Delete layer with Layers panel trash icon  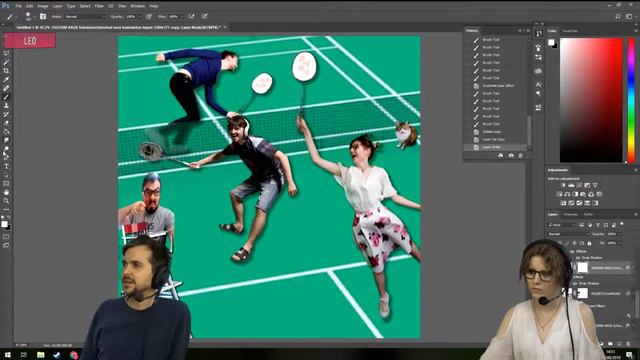(x=629, y=344)
